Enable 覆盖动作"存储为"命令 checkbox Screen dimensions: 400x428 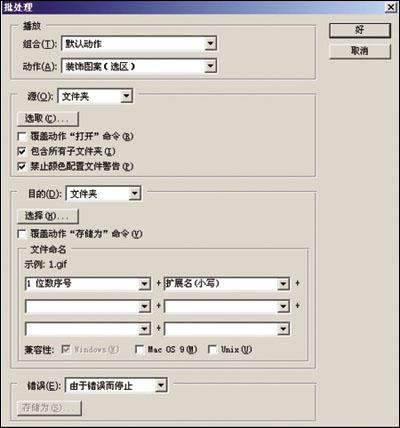22,234
